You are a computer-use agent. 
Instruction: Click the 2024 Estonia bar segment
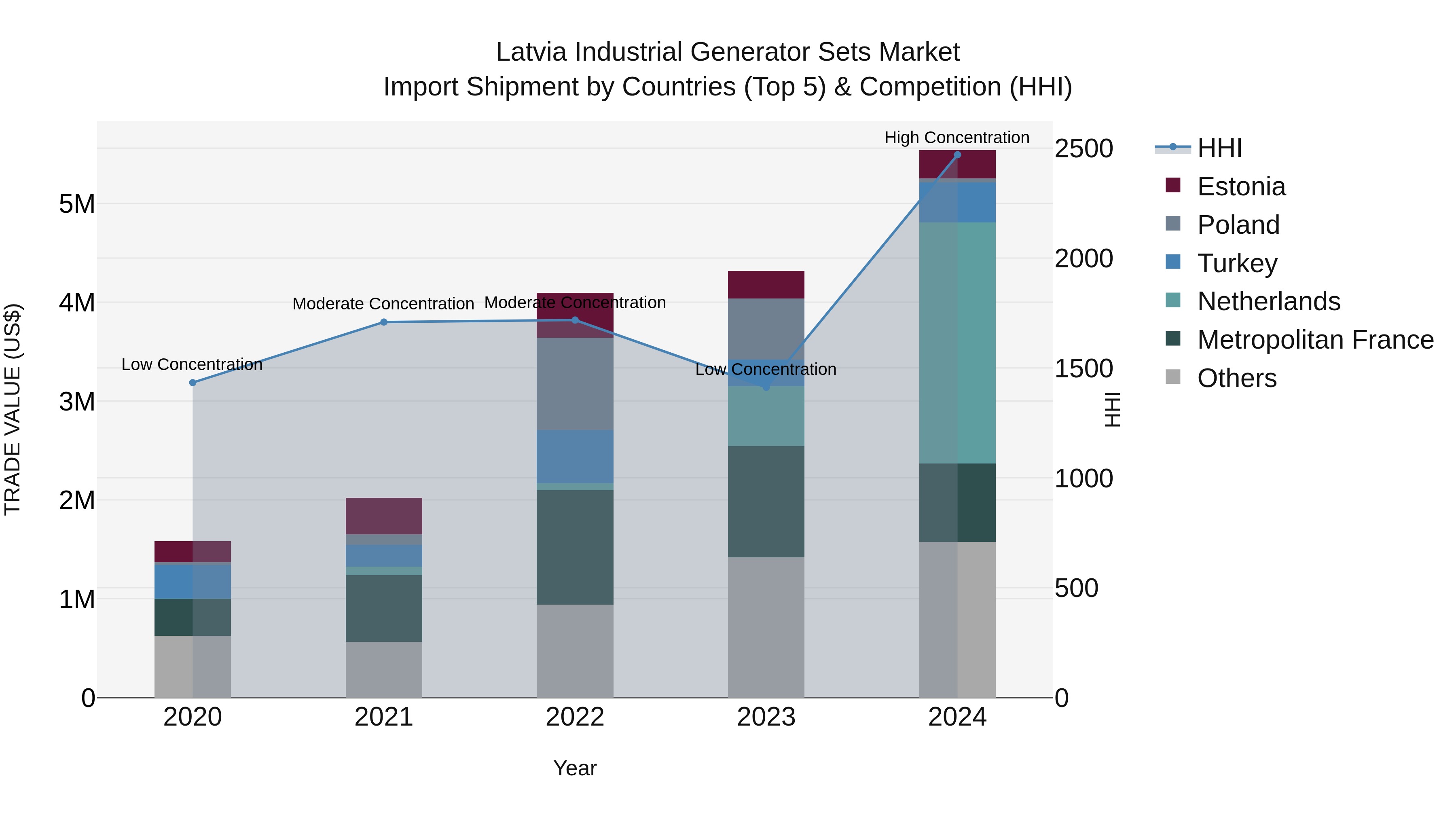(957, 165)
